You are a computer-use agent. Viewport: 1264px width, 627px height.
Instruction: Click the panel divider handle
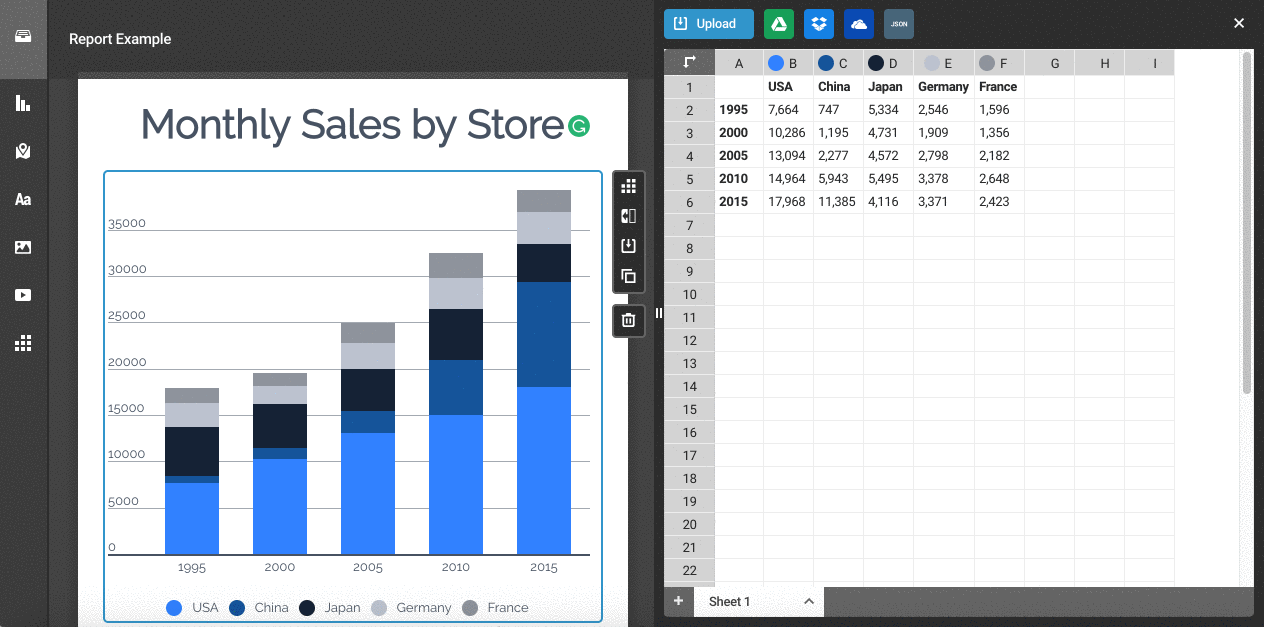pyautogui.click(x=659, y=313)
